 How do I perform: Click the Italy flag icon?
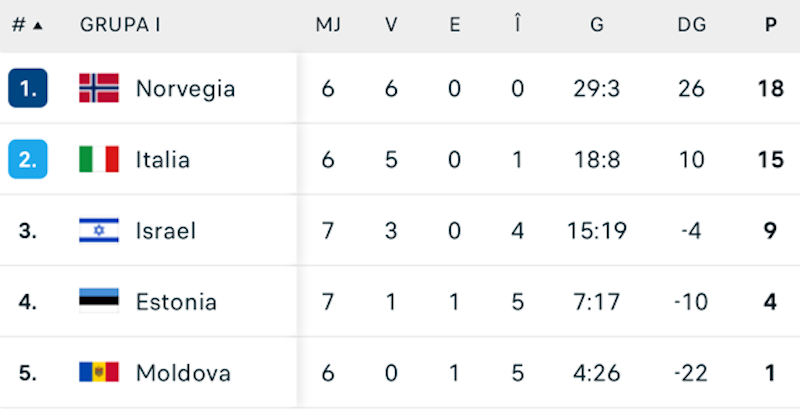point(99,159)
